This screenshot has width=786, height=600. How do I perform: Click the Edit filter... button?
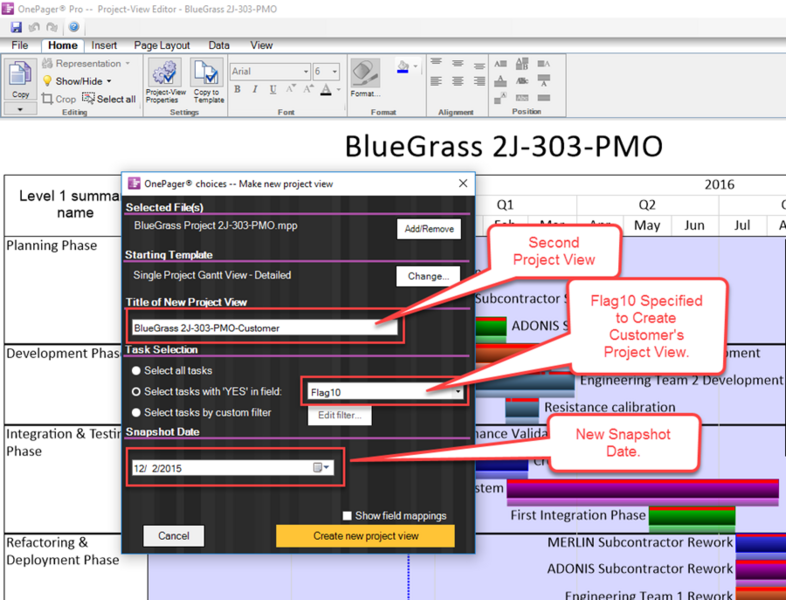pyautogui.click(x=340, y=415)
